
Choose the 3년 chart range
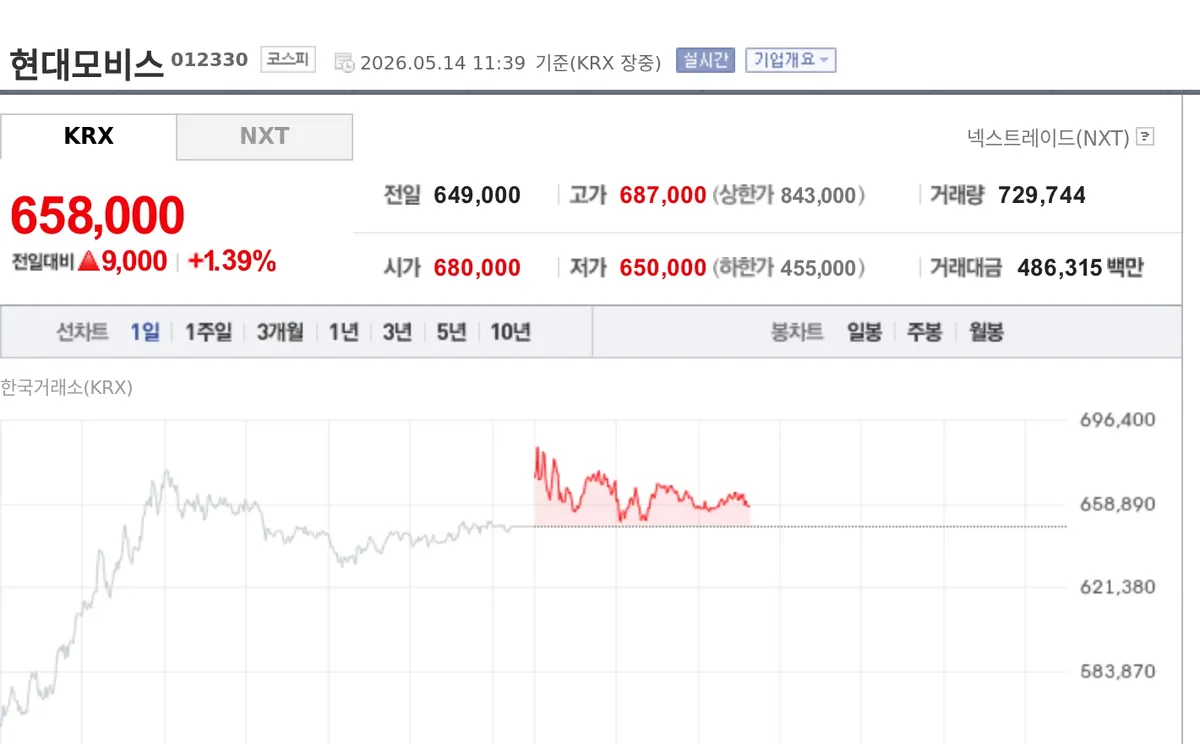(x=397, y=332)
